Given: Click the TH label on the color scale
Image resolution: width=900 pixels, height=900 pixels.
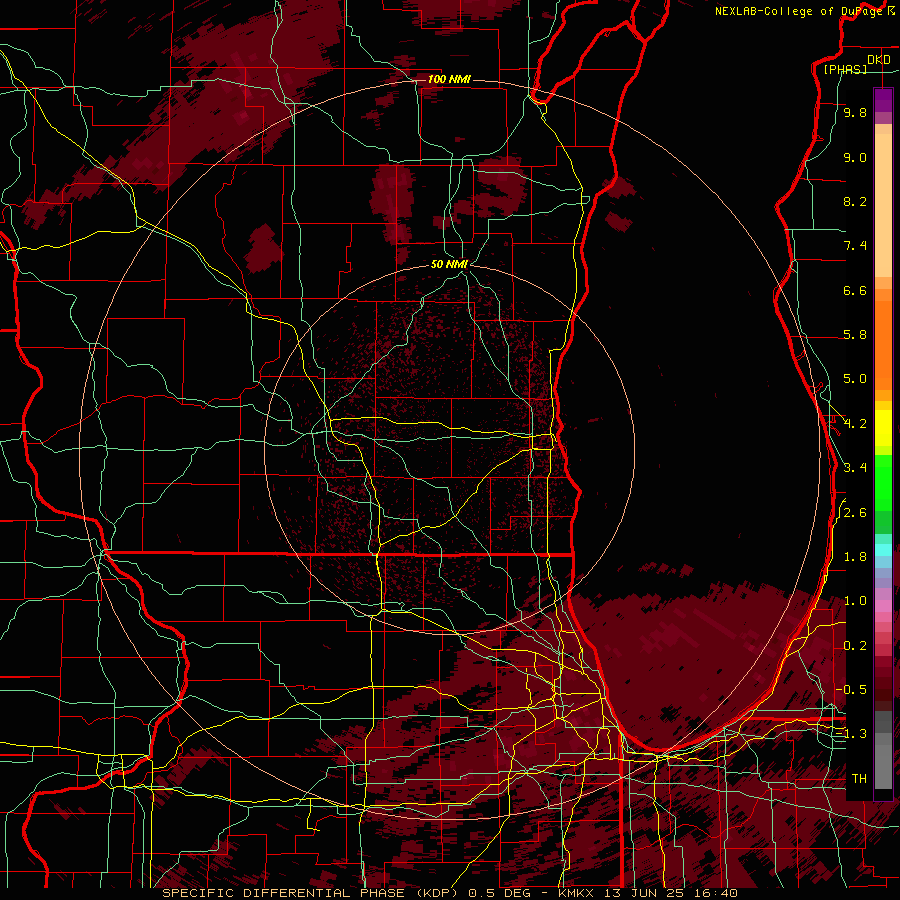Looking at the screenshot, I should (859, 778).
